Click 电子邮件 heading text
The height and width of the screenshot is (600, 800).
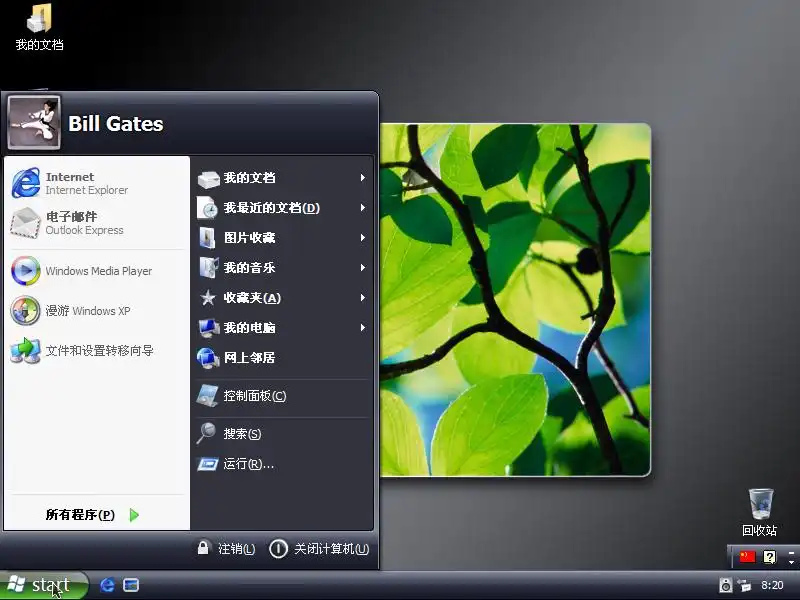[71, 216]
